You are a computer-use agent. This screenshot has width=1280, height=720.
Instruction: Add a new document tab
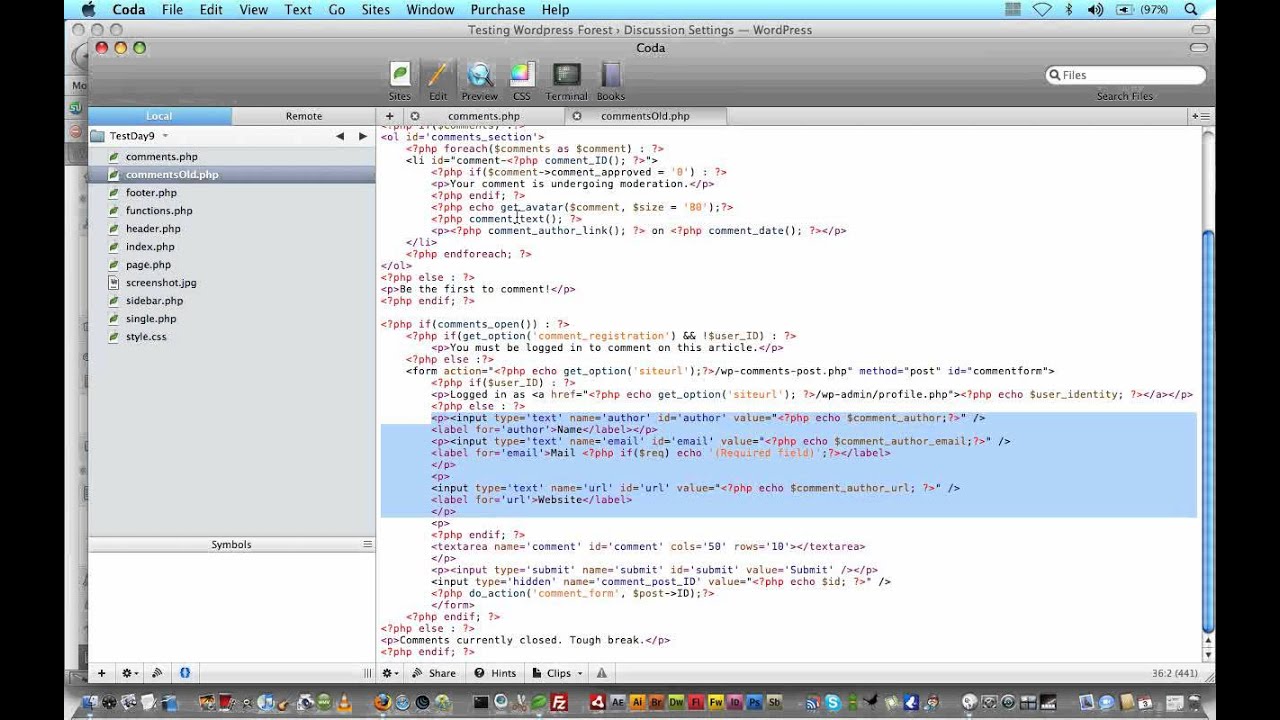click(x=389, y=116)
